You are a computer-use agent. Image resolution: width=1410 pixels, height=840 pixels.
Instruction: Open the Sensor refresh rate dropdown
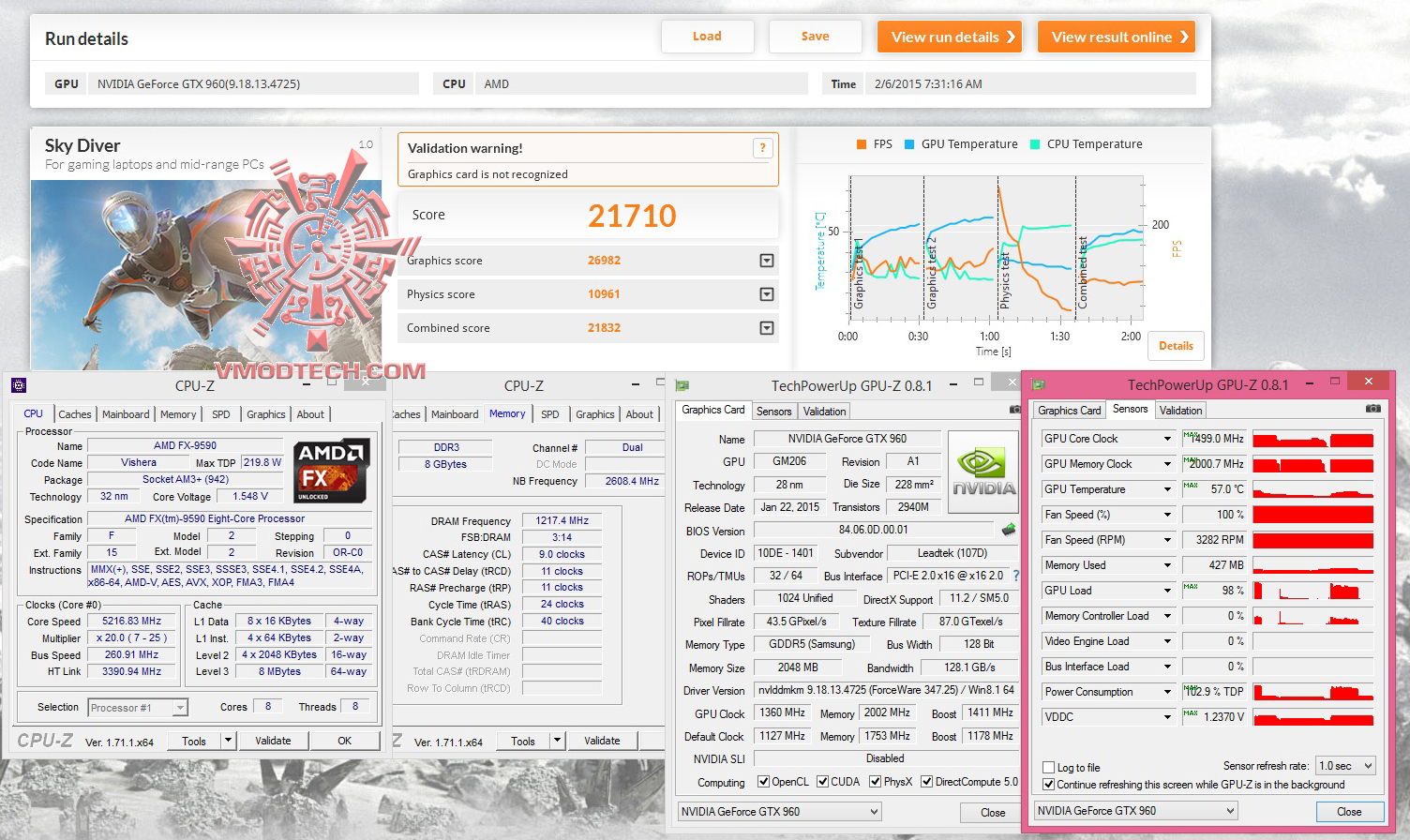tap(1345, 766)
